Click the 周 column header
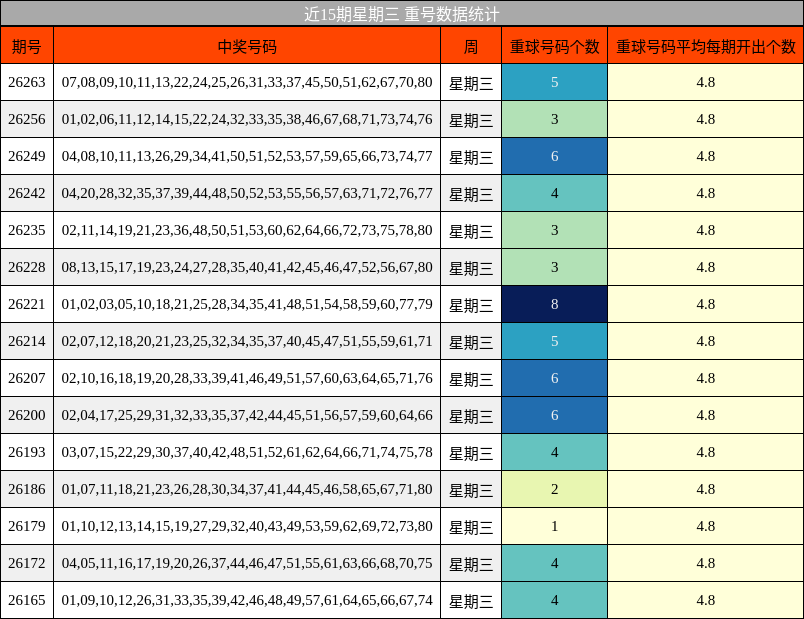804x619 pixels. [471, 47]
